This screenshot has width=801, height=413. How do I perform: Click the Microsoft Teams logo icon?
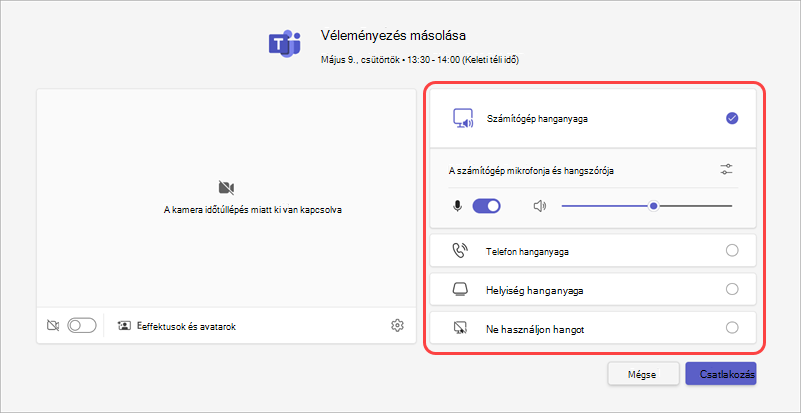285,44
